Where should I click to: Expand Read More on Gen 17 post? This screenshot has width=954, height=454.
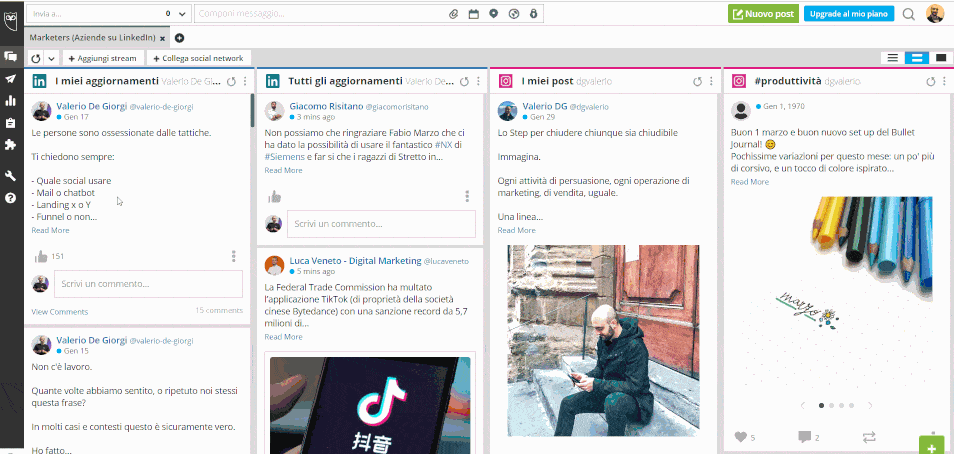pyautogui.click(x=50, y=230)
